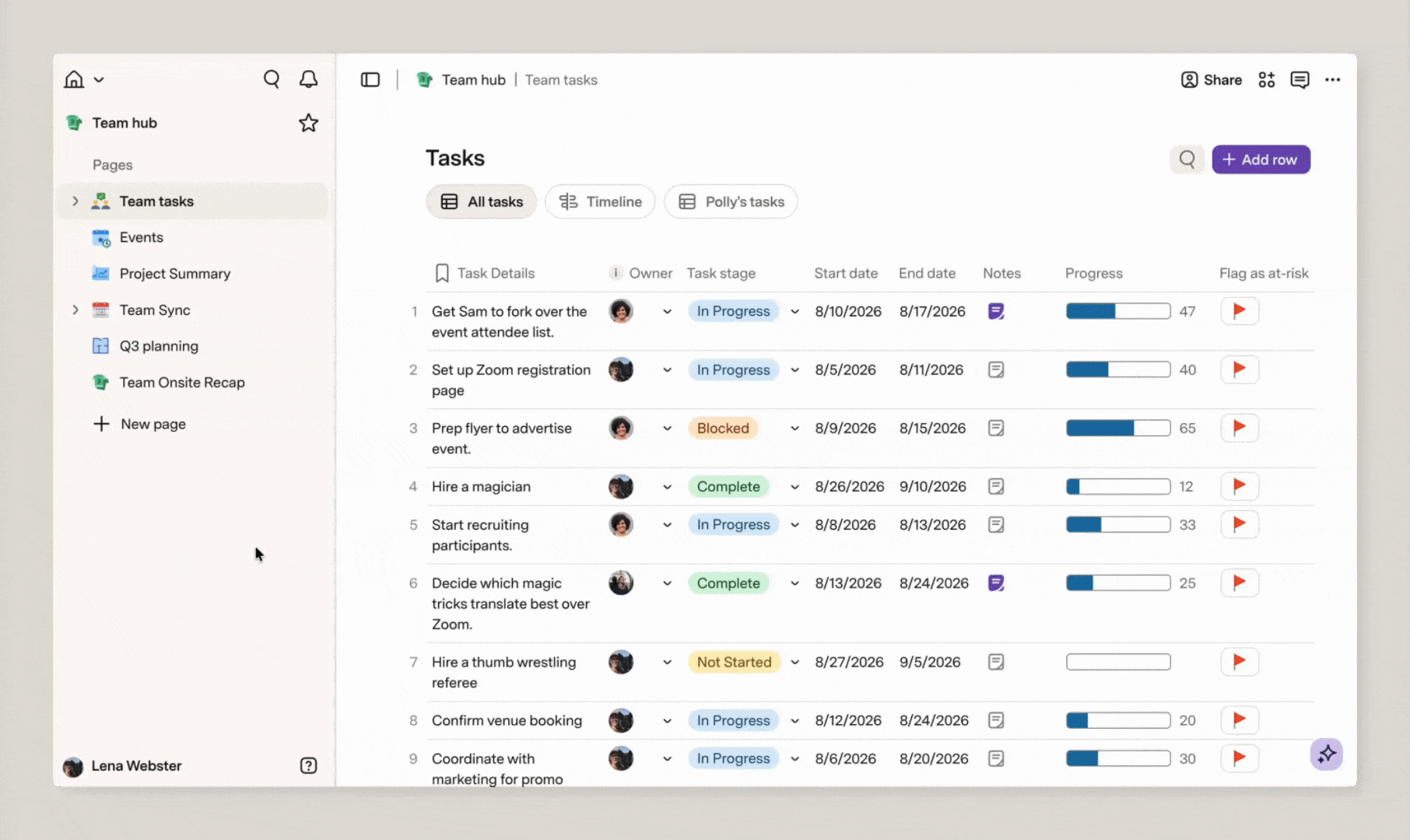Toggle at-risk flag for Get Sam task

(x=1240, y=311)
